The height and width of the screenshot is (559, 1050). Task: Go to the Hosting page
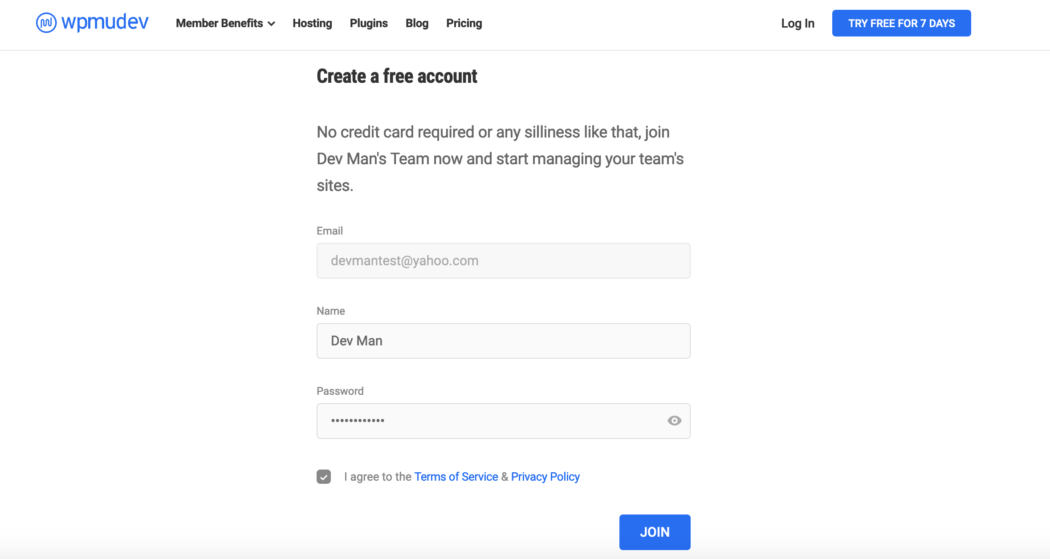(x=312, y=23)
